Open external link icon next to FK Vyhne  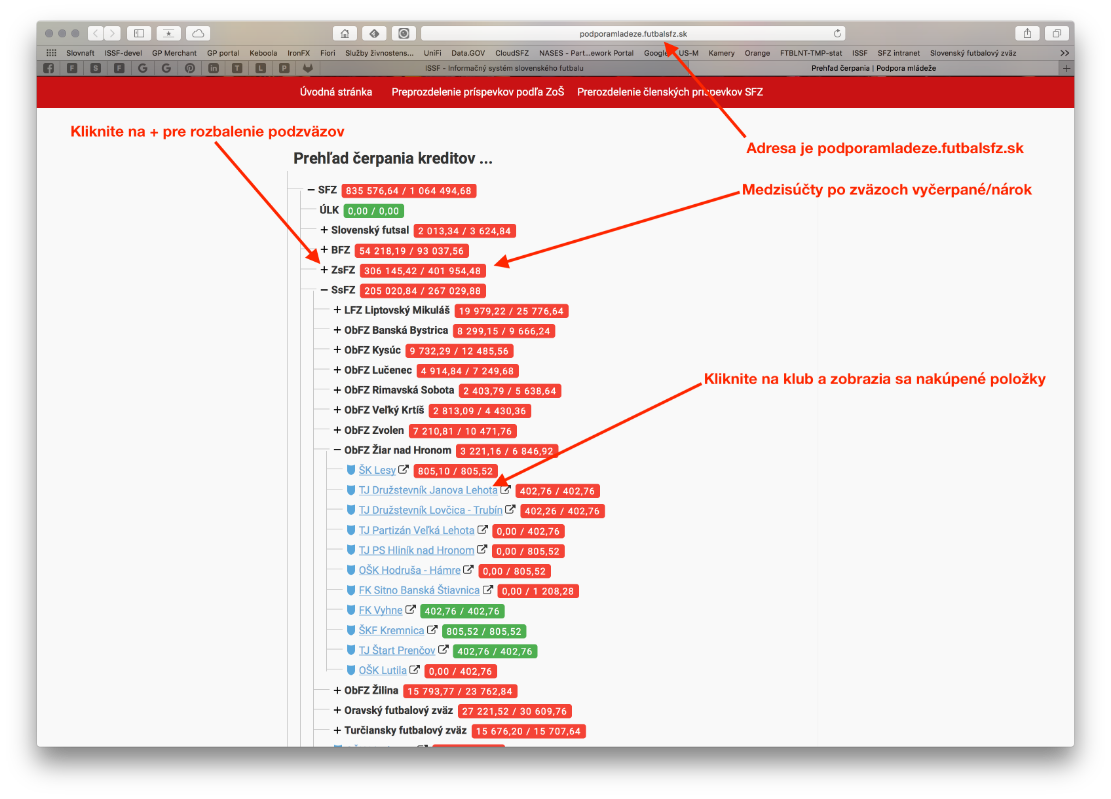click(410, 610)
